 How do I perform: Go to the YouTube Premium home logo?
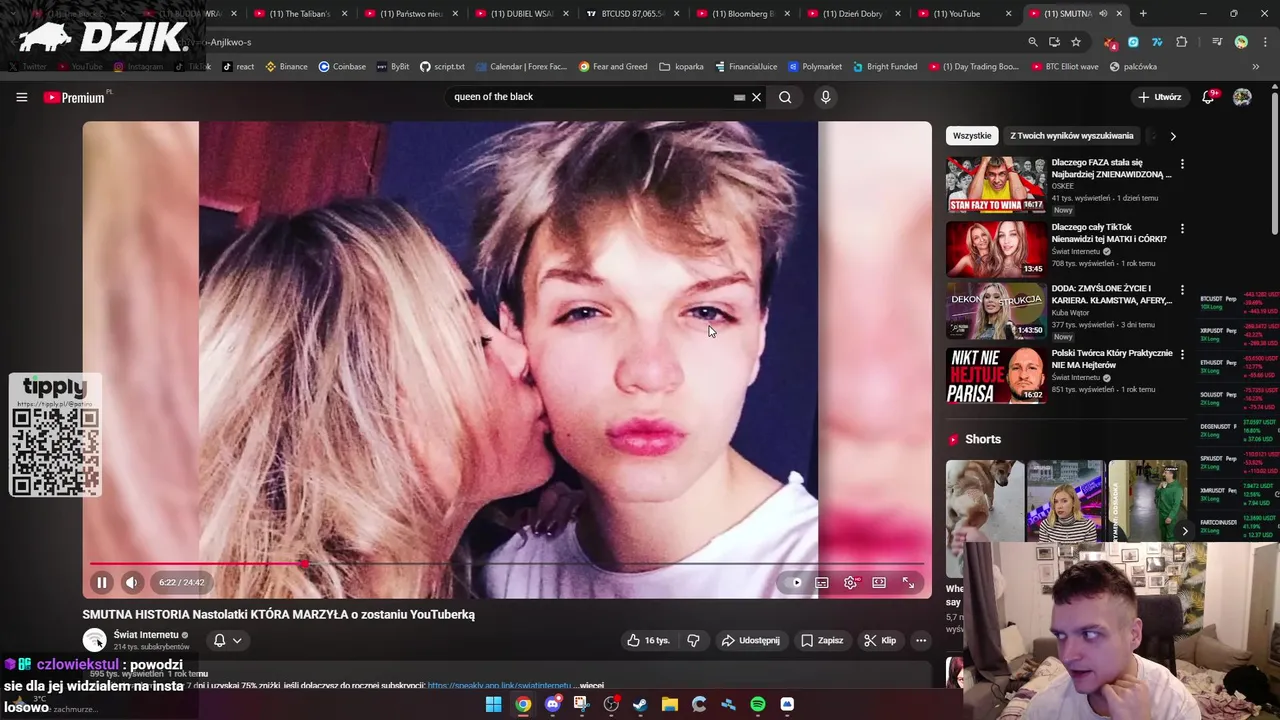click(x=74, y=97)
